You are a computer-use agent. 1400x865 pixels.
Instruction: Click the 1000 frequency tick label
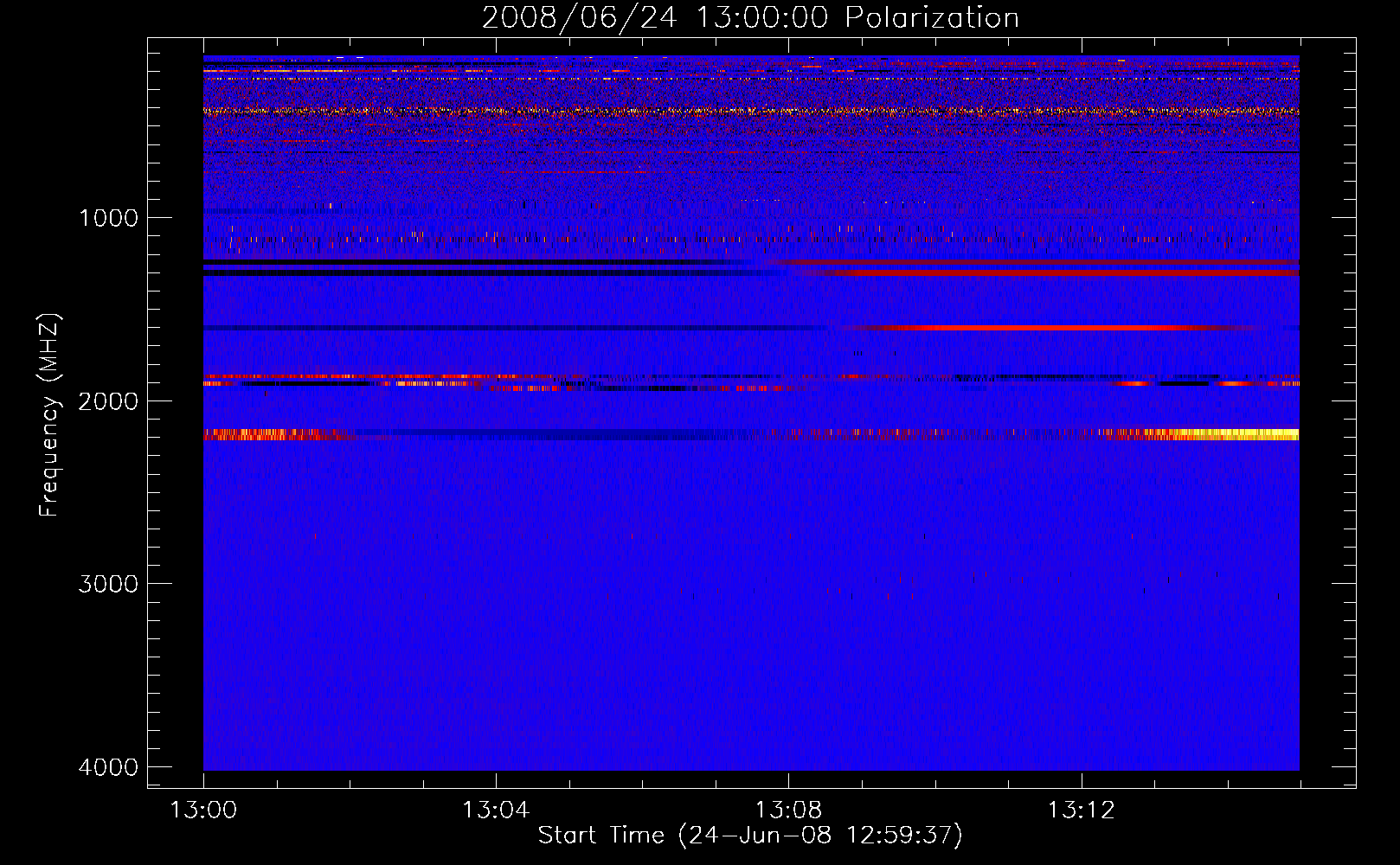pyautogui.click(x=108, y=218)
